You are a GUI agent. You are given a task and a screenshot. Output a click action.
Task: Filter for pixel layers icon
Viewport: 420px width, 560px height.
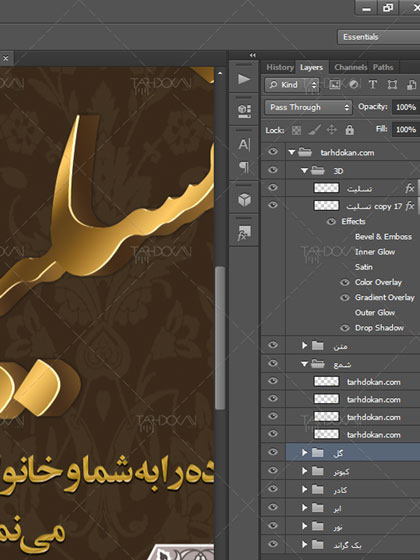click(335, 85)
